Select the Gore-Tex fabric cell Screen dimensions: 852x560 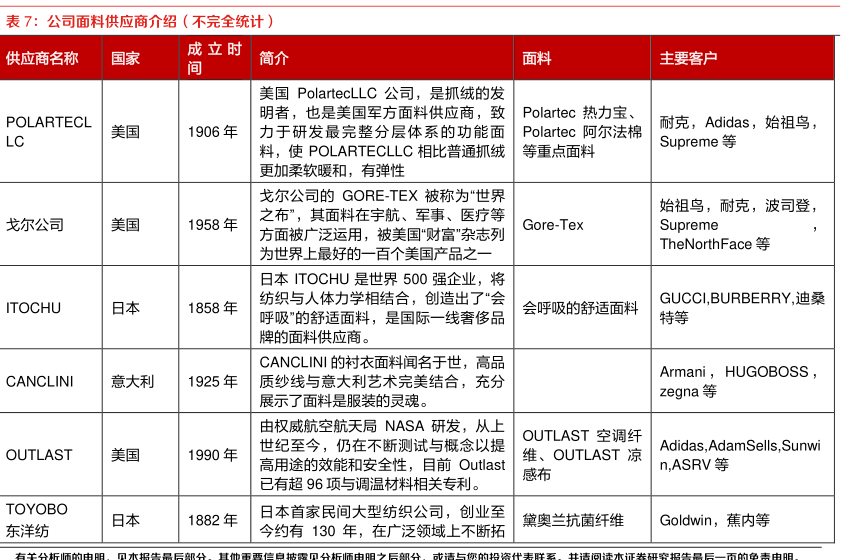tap(553, 225)
